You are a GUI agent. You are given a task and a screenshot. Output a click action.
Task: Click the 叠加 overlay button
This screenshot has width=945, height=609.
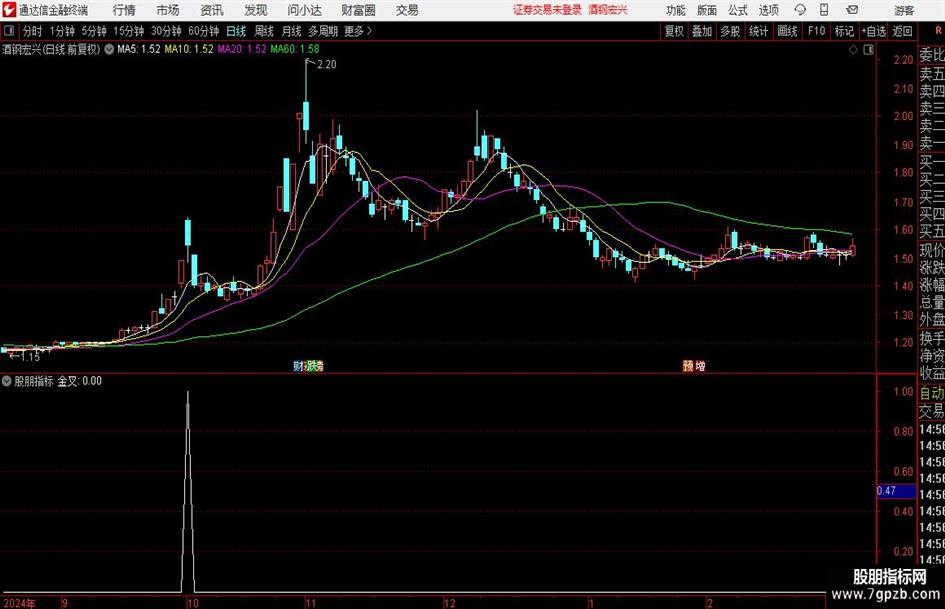pos(702,31)
